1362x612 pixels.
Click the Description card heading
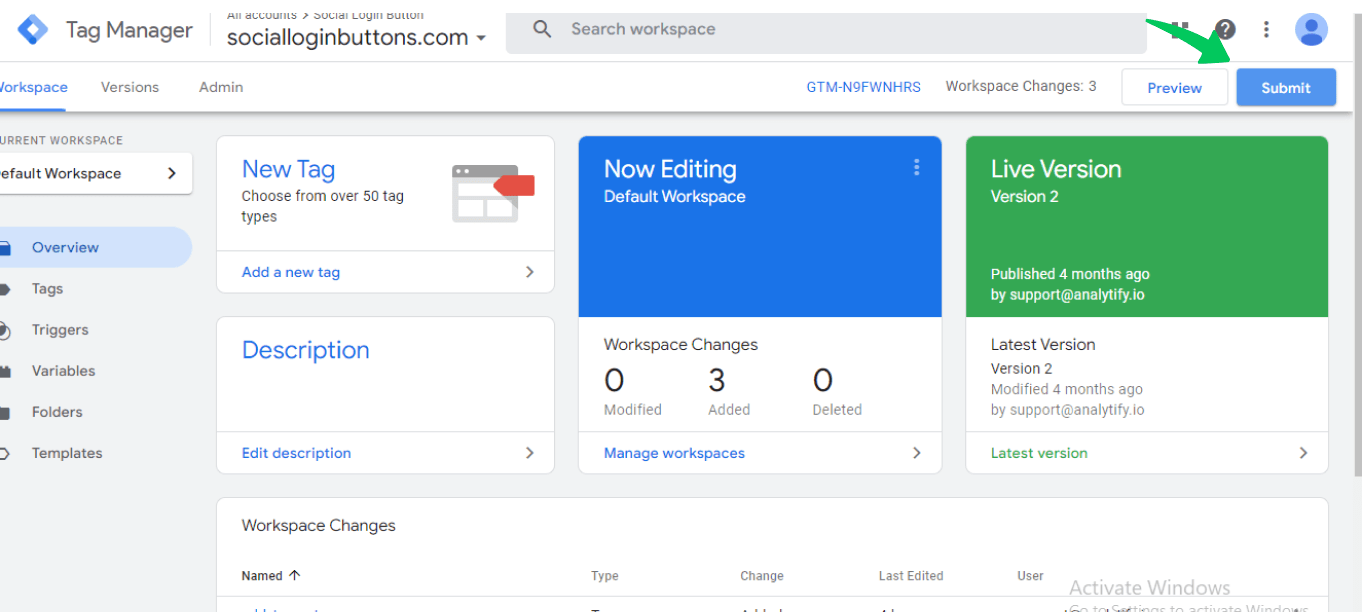coord(305,350)
